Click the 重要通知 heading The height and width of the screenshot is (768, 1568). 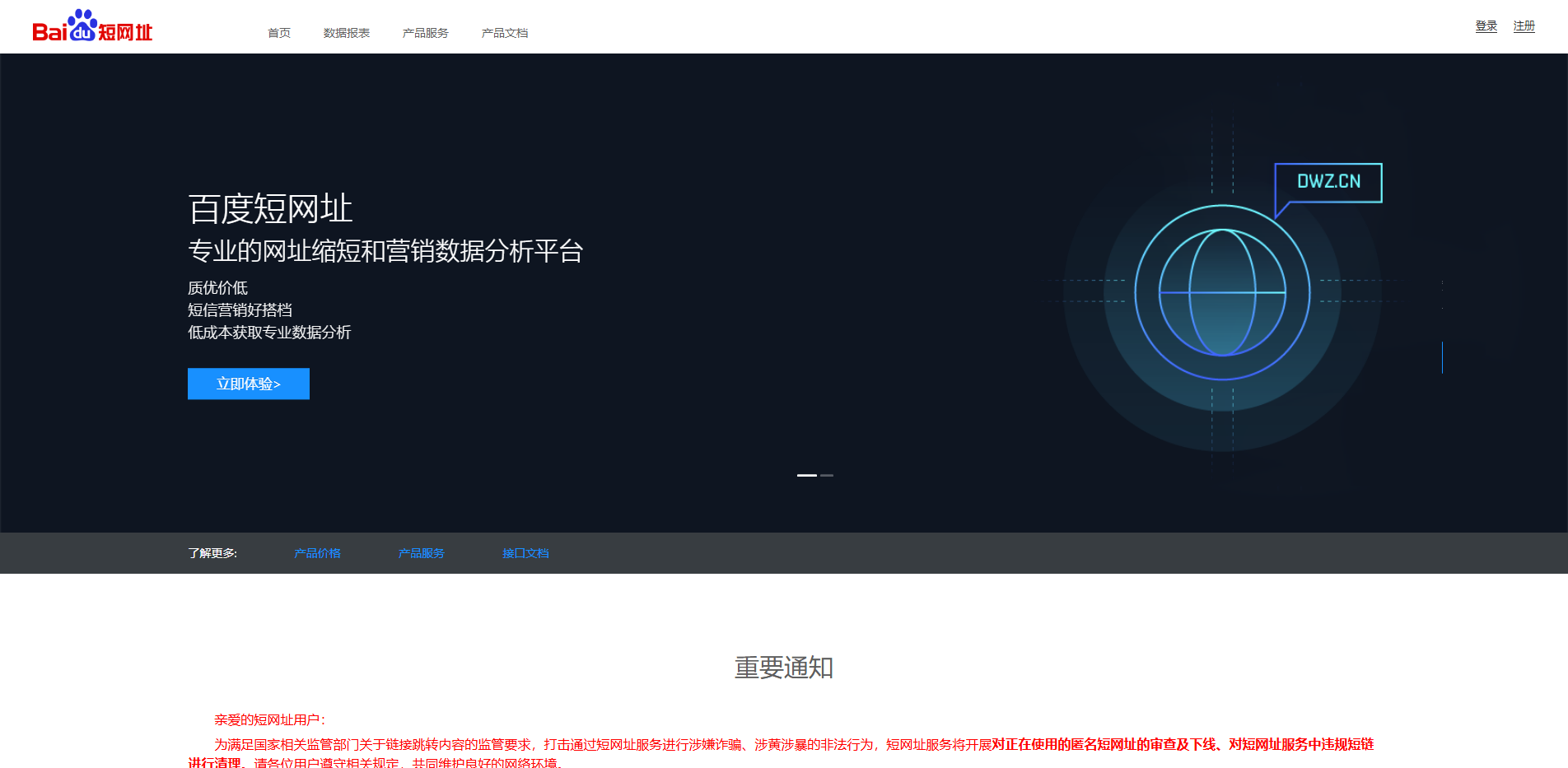[782, 668]
